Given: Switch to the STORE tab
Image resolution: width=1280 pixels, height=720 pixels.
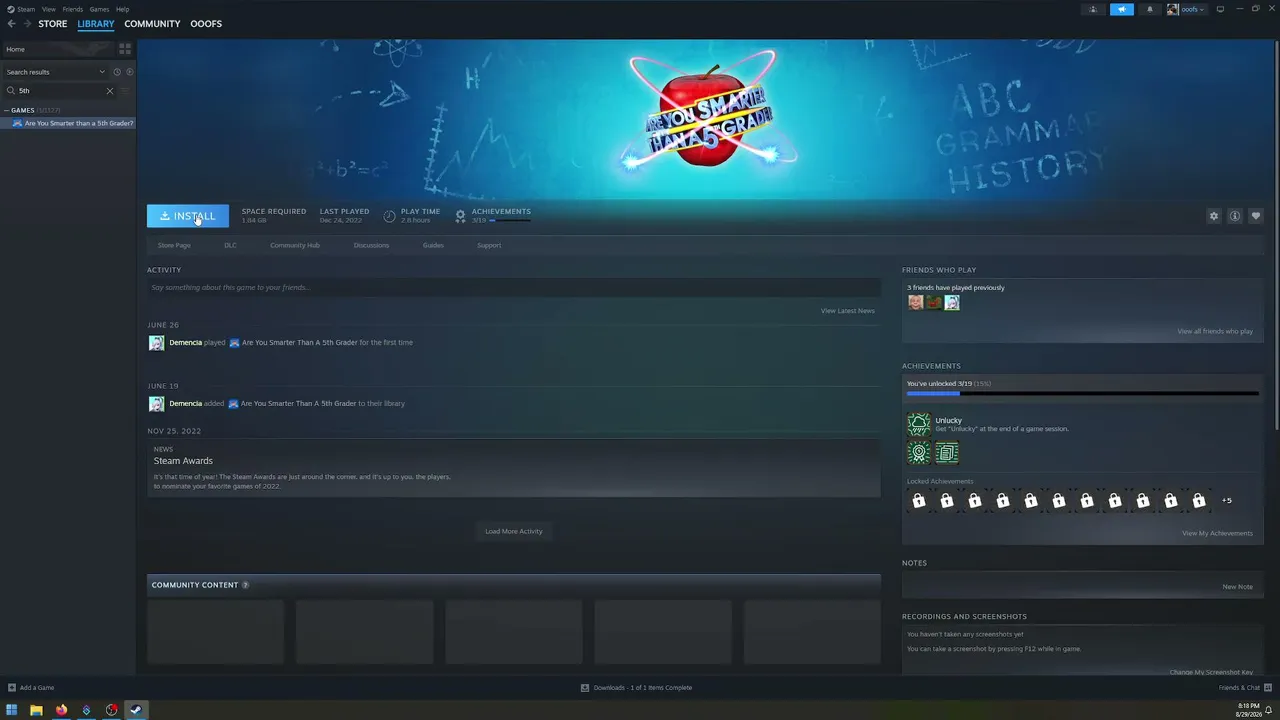Looking at the screenshot, I should (53, 24).
